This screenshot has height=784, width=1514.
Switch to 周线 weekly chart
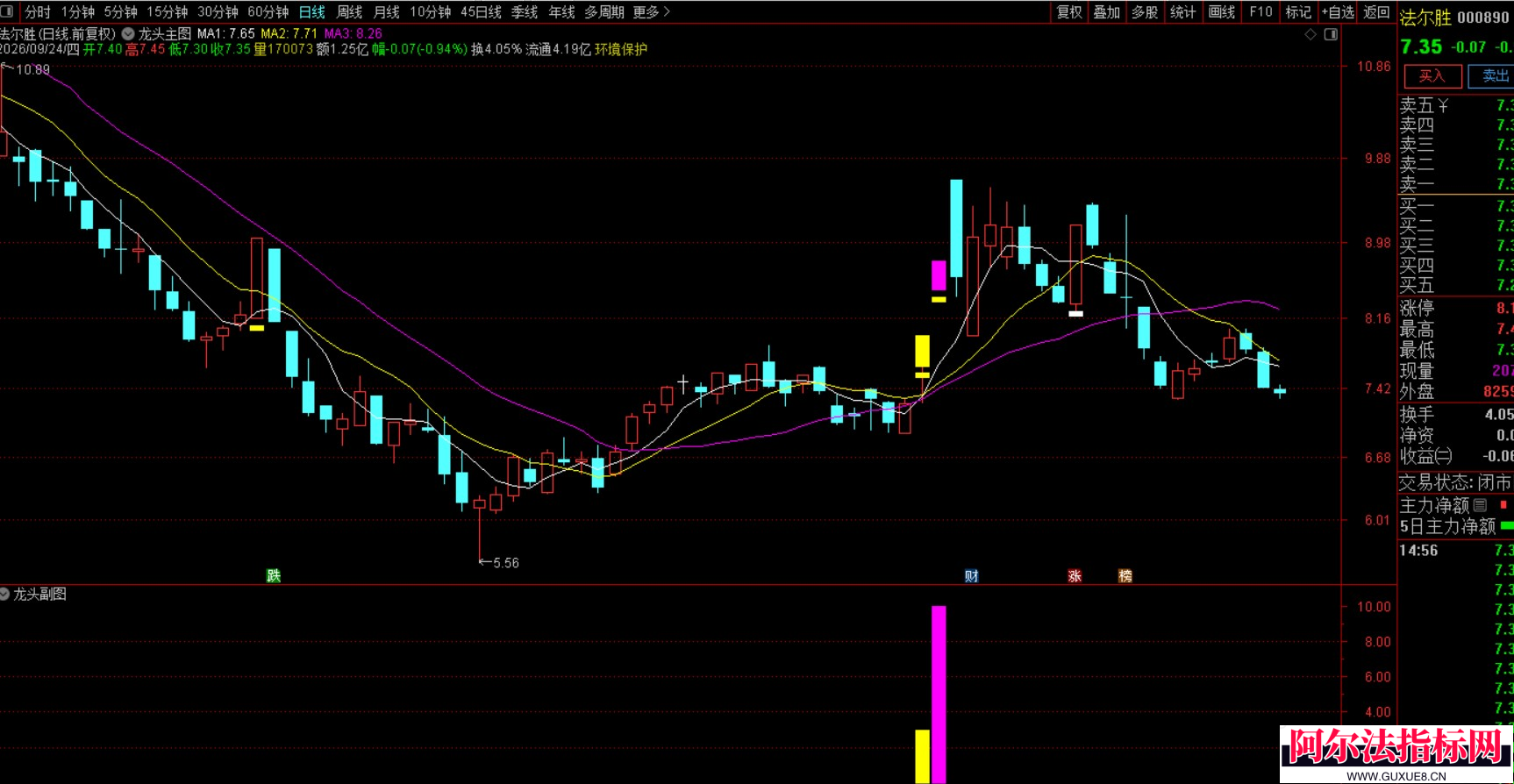[x=349, y=11]
